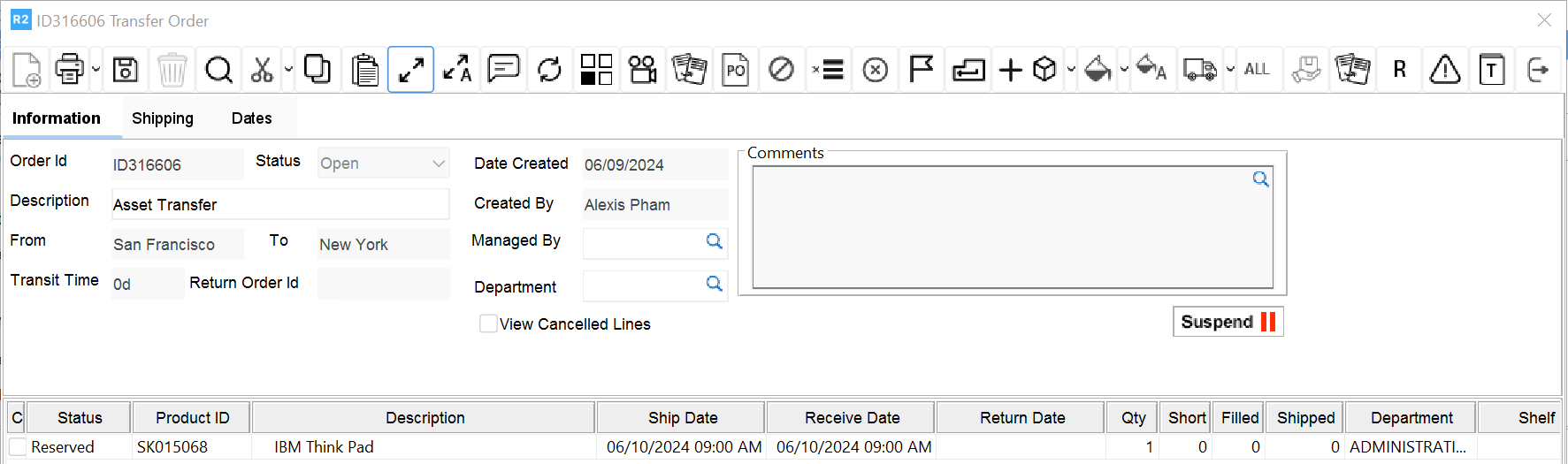Viewport: 1568px width, 464px height.
Task: Save the order with floppy disk icon
Action: [x=126, y=69]
